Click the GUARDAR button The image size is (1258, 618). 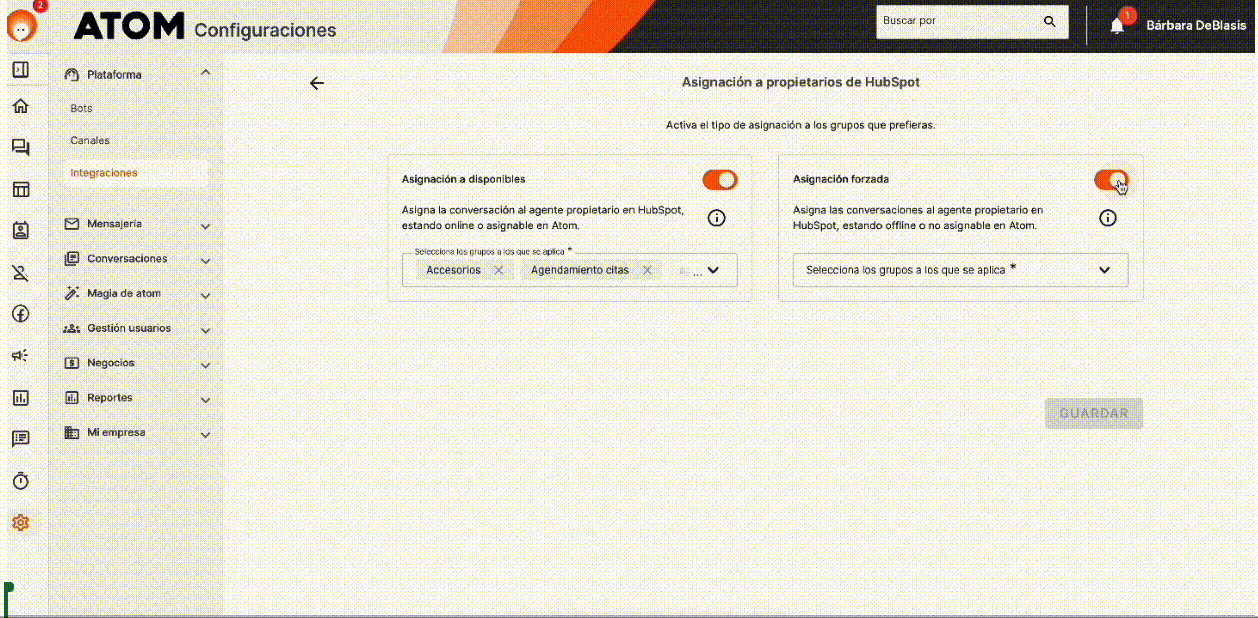click(1093, 413)
